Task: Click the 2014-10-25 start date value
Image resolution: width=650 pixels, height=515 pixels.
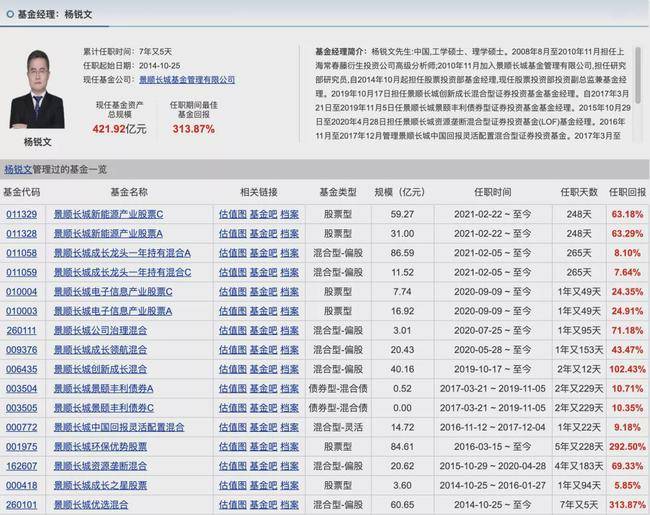Action: click(x=160, y=66)
